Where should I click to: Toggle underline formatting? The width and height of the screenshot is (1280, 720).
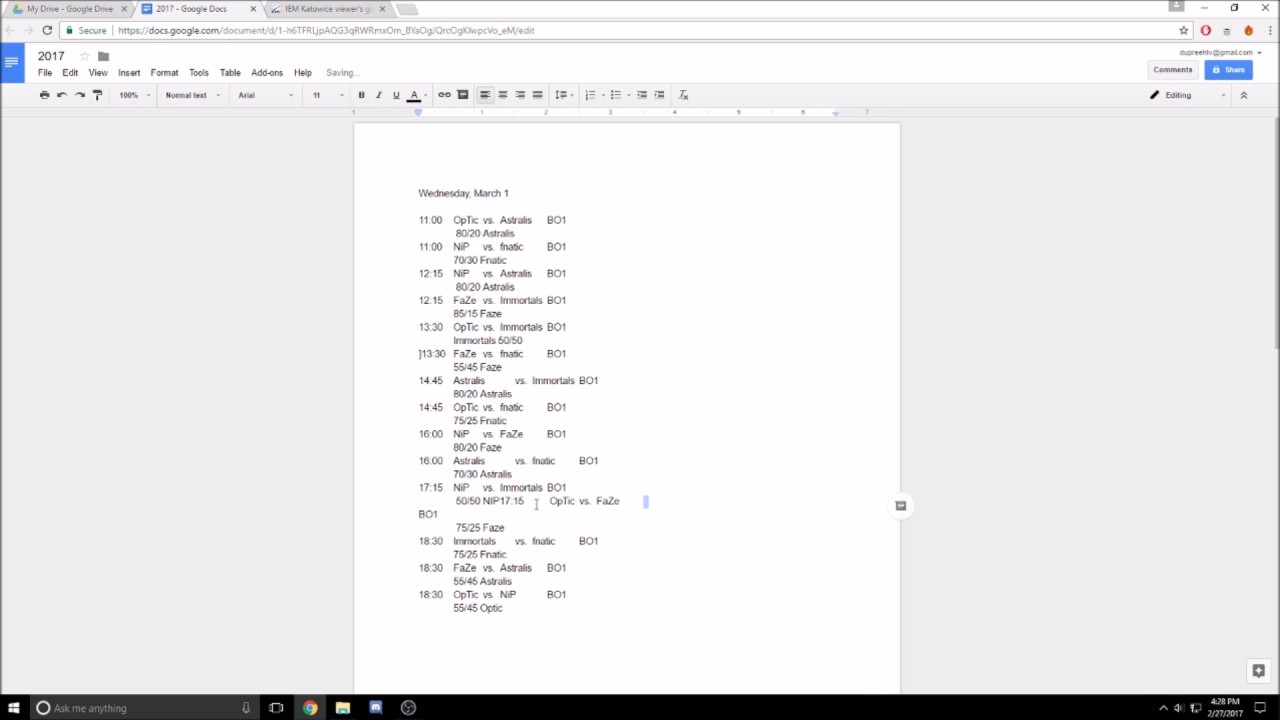396,95
